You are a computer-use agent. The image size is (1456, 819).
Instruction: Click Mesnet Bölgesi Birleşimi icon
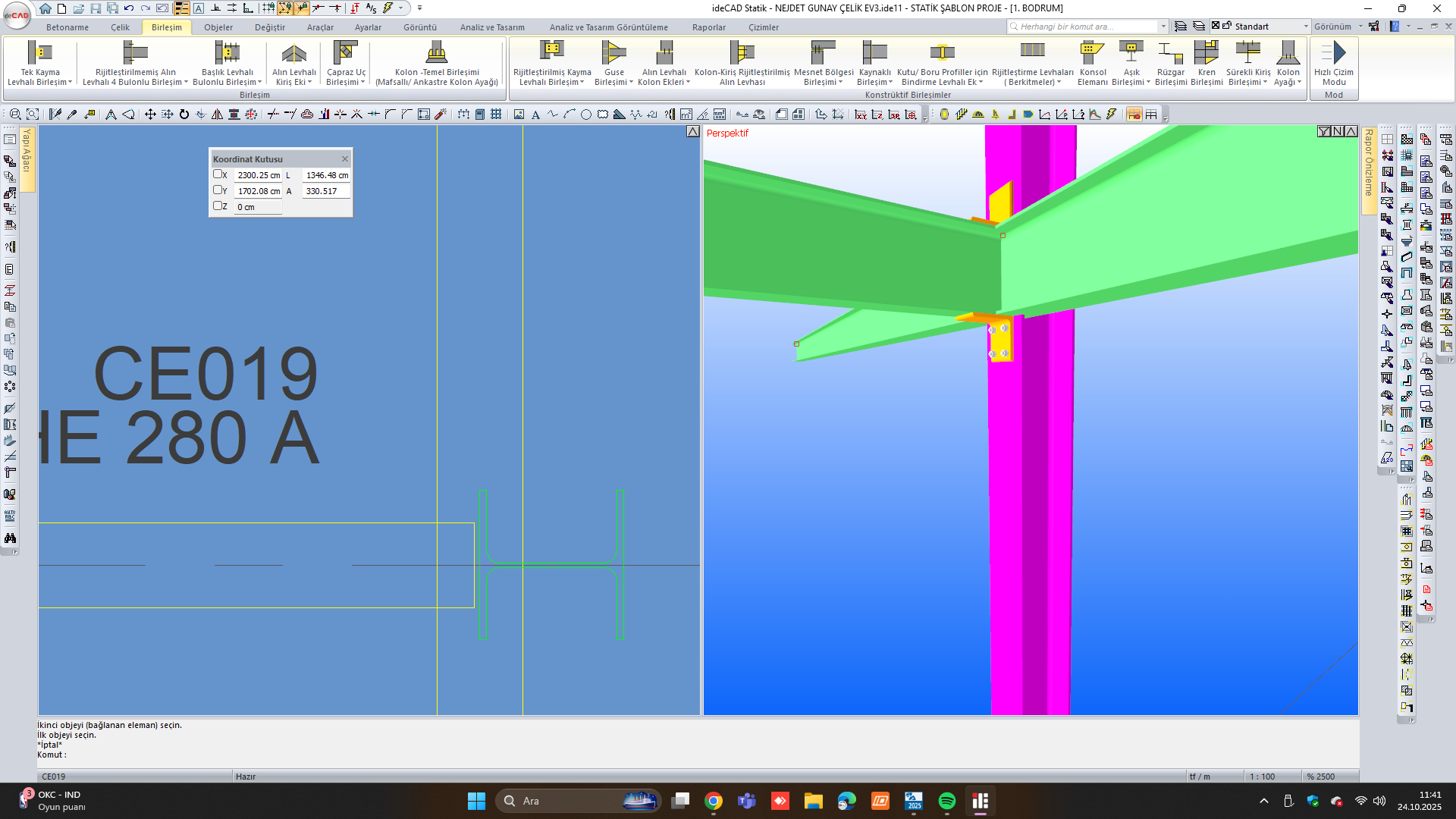(823, 53)
